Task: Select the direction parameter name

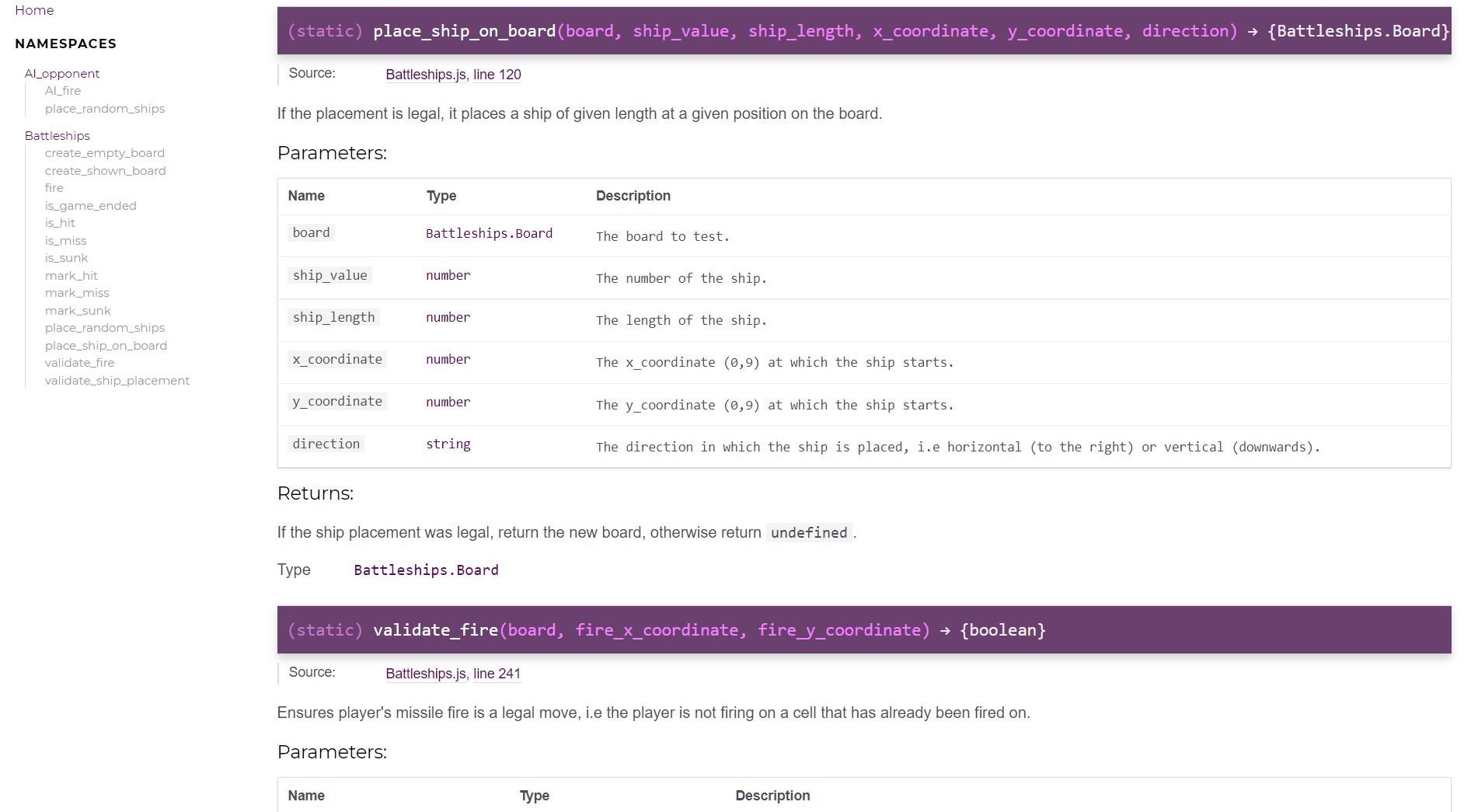Action: [x=326, y=444]
